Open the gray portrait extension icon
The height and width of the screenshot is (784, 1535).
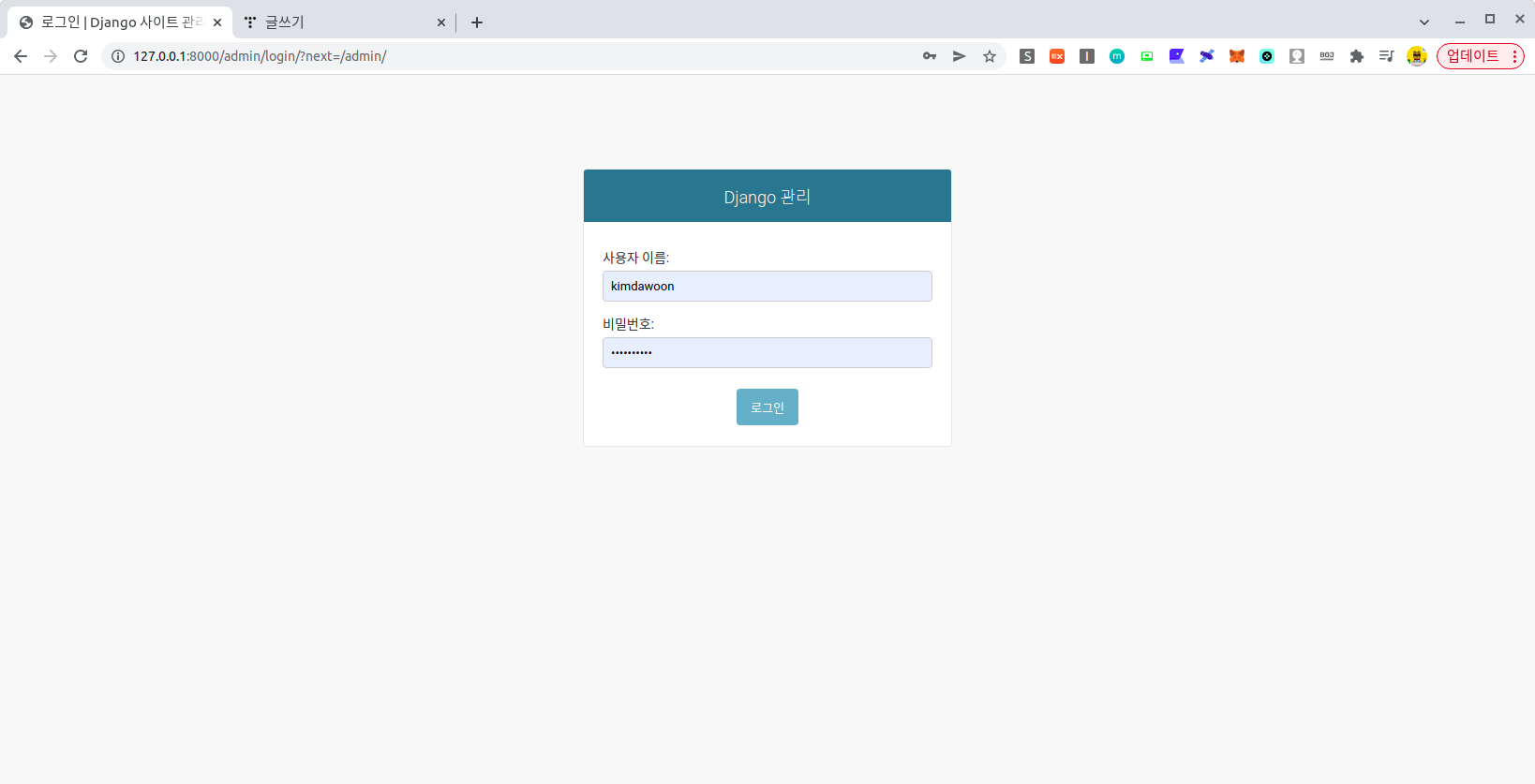tap(1297, 56)
